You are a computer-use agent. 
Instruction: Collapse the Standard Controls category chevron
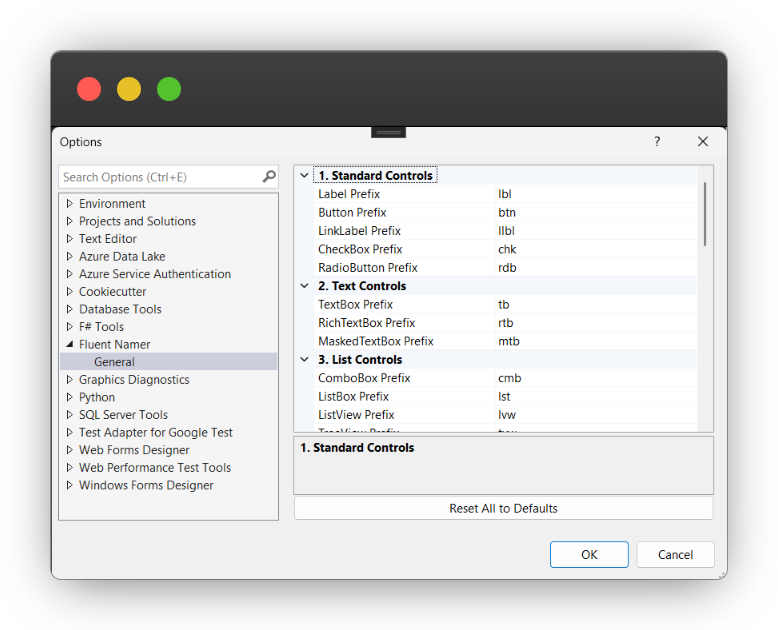tap(304, 176)
